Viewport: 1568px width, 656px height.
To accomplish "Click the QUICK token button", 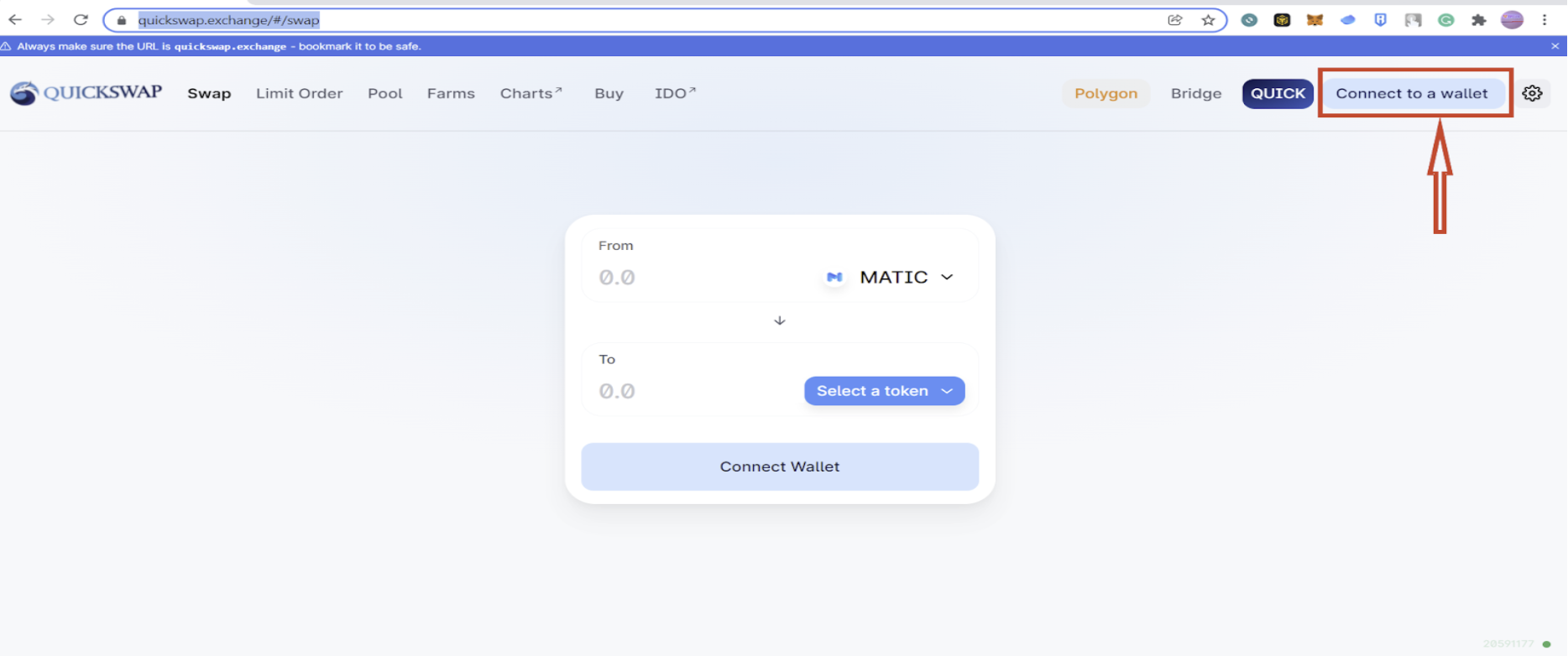I will pyautogui.click(x=1278, y=93).
